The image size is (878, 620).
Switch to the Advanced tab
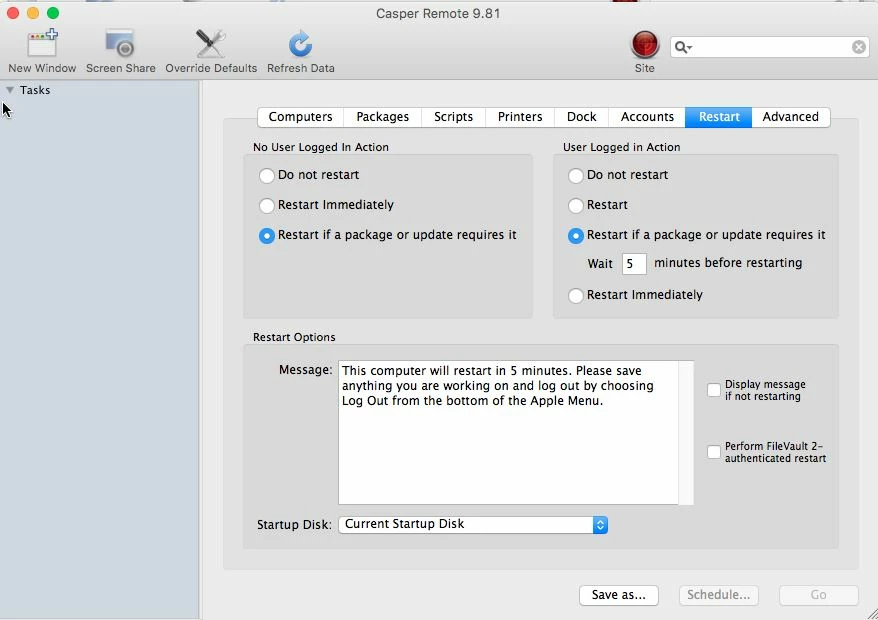pos(791,117)
